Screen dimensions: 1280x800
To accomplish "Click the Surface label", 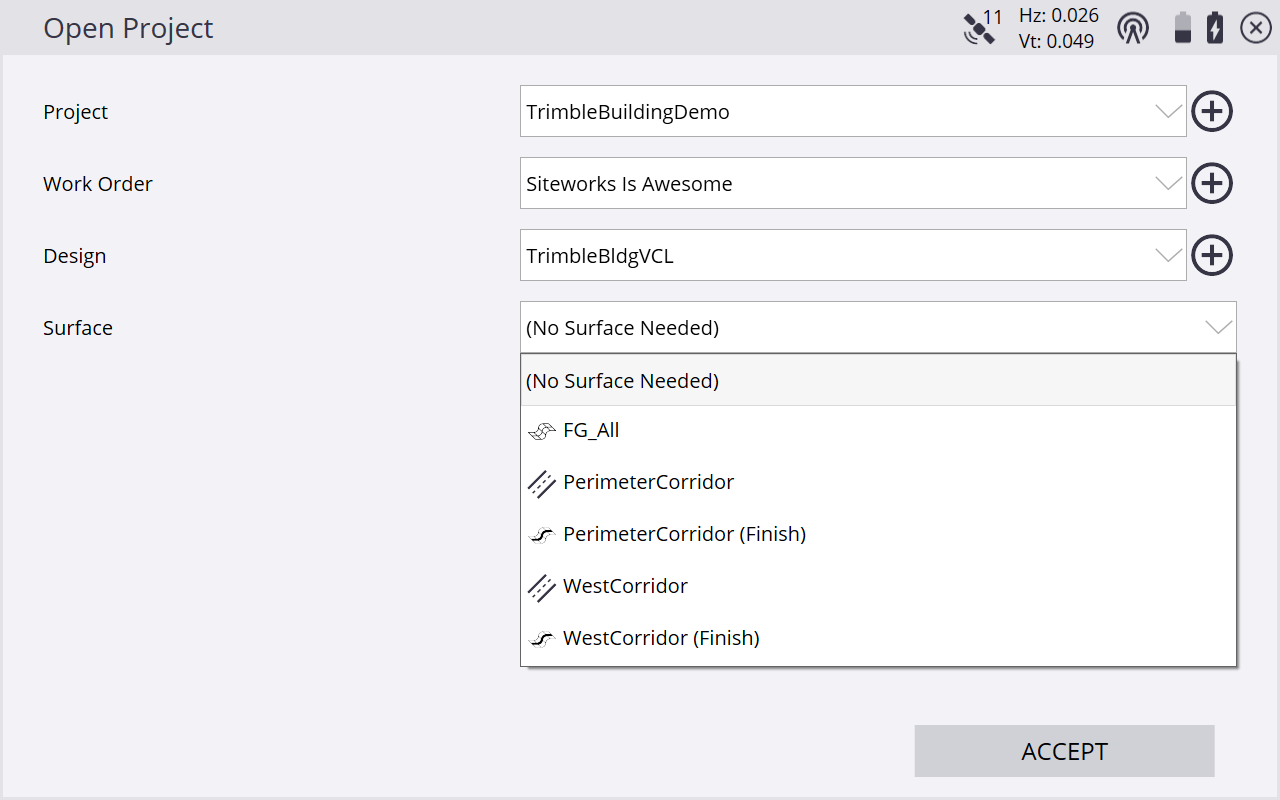I will point(78,328).
